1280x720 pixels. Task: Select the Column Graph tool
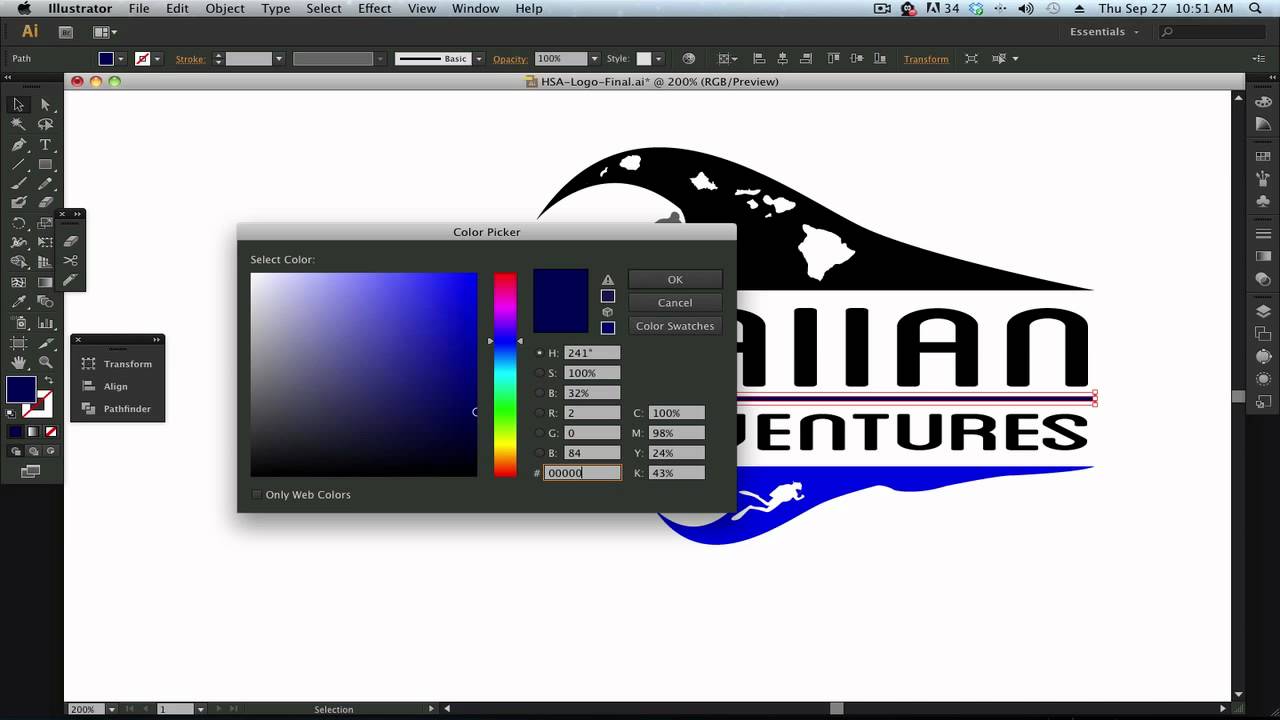coord(45,323)
